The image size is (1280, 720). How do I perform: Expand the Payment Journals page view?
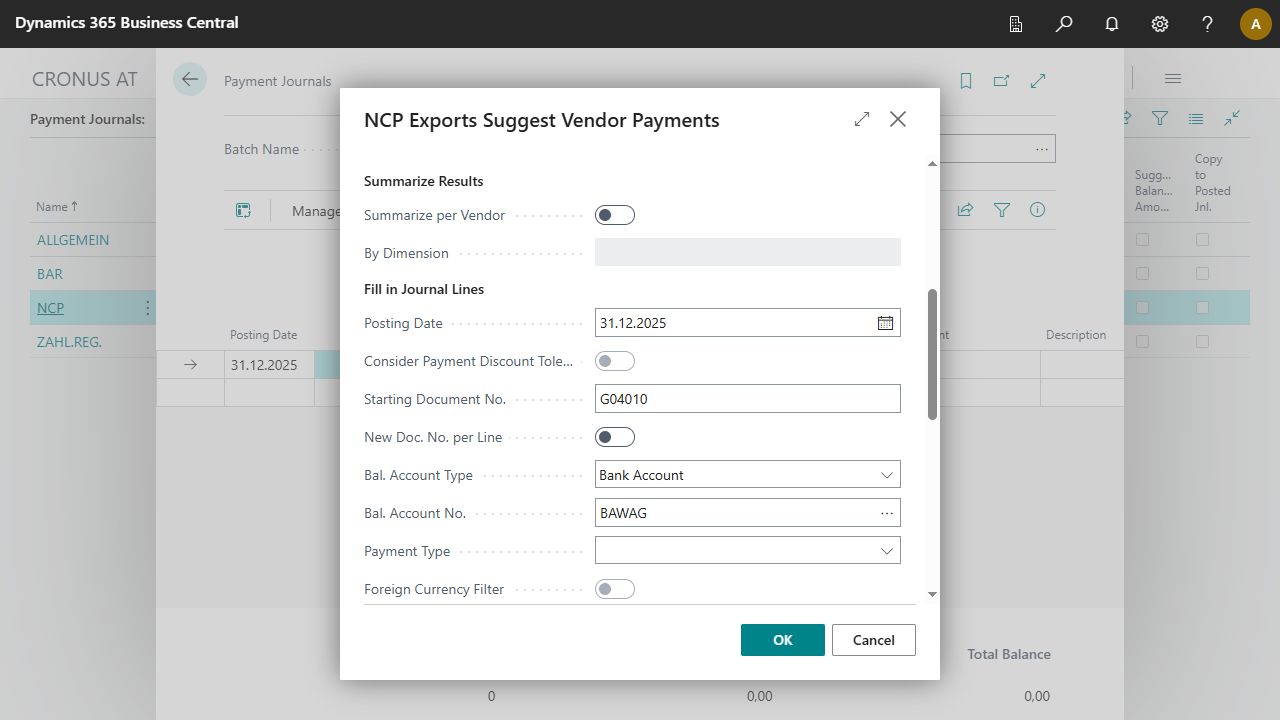(1038, 81)
